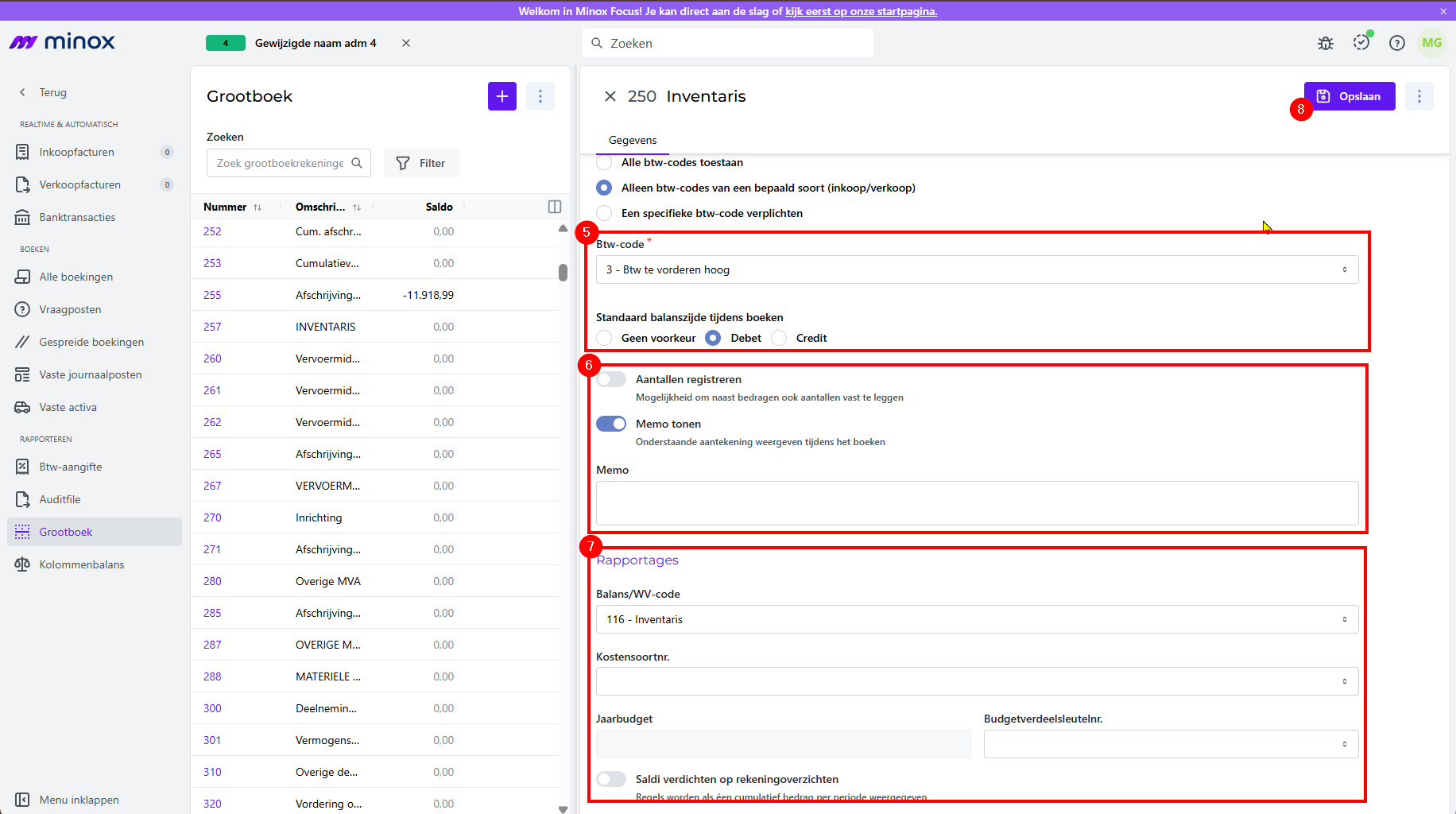Click the grootboek list scrollbar thumb
Viewport: 1456px width, 814px height.
coord(563,273)
